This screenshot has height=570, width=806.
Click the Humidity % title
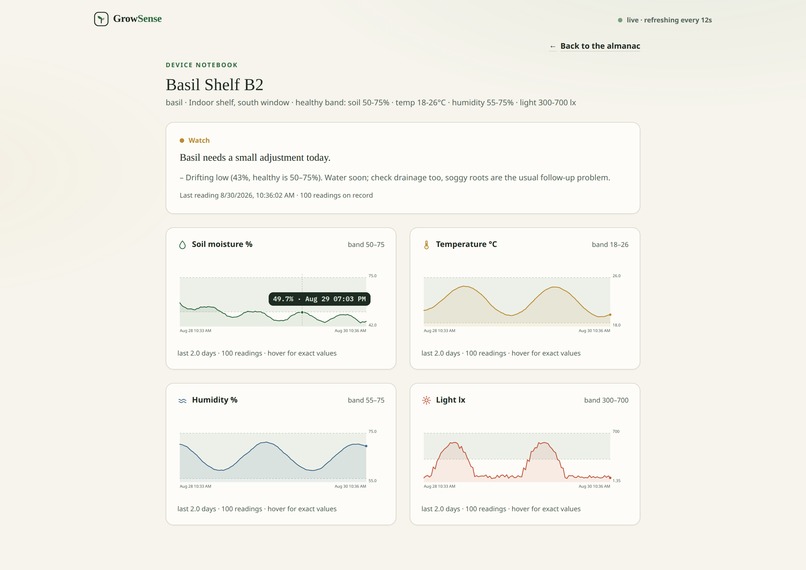[214, 400]
